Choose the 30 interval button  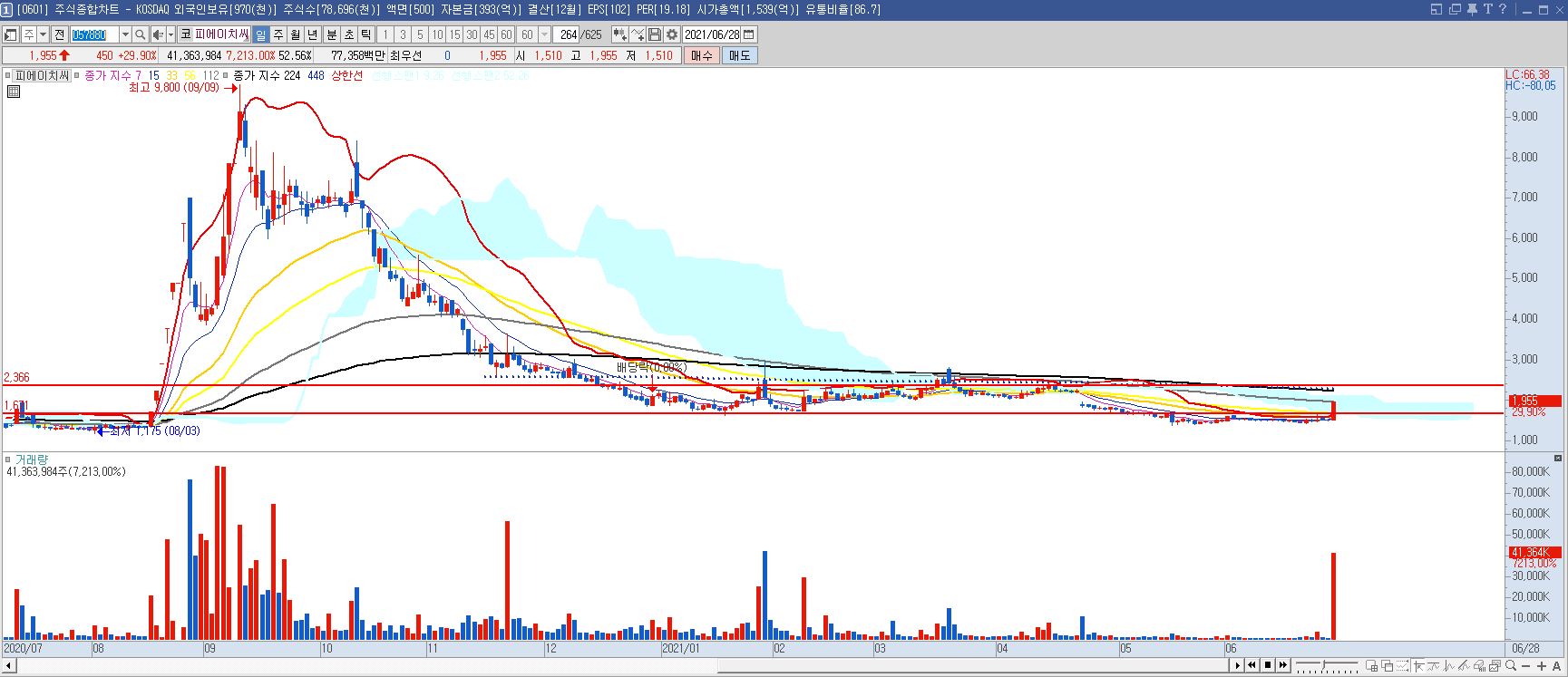tap(472, 34)
